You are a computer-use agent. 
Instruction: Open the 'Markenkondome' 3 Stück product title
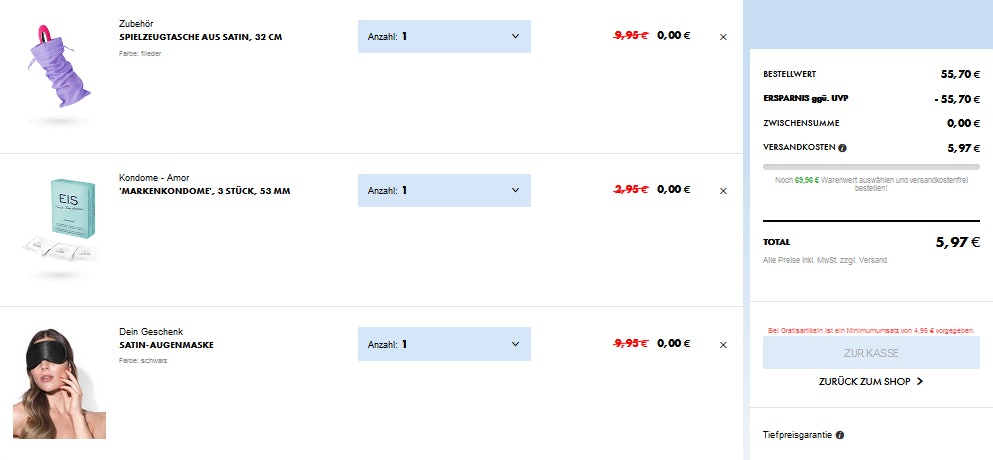click(x=204, y=190)
